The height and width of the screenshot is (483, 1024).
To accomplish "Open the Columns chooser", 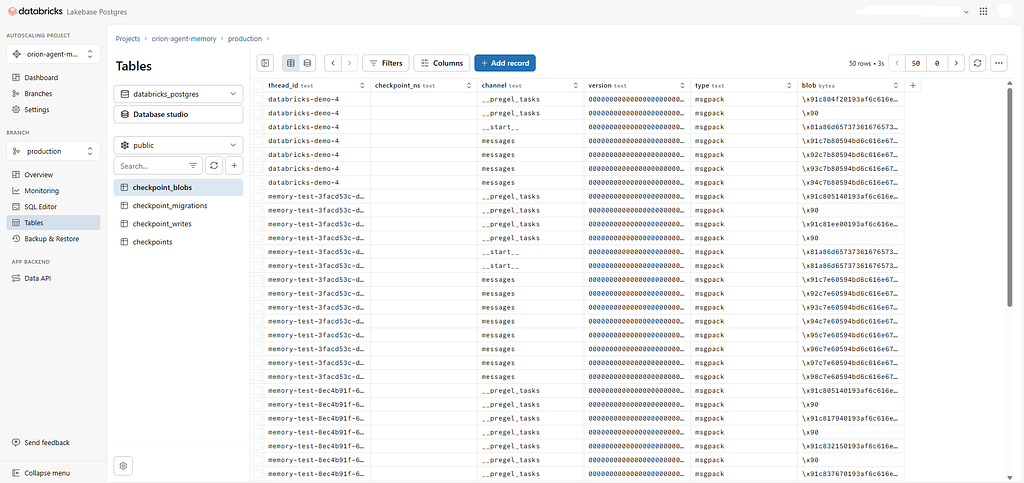I will [441, 63].
